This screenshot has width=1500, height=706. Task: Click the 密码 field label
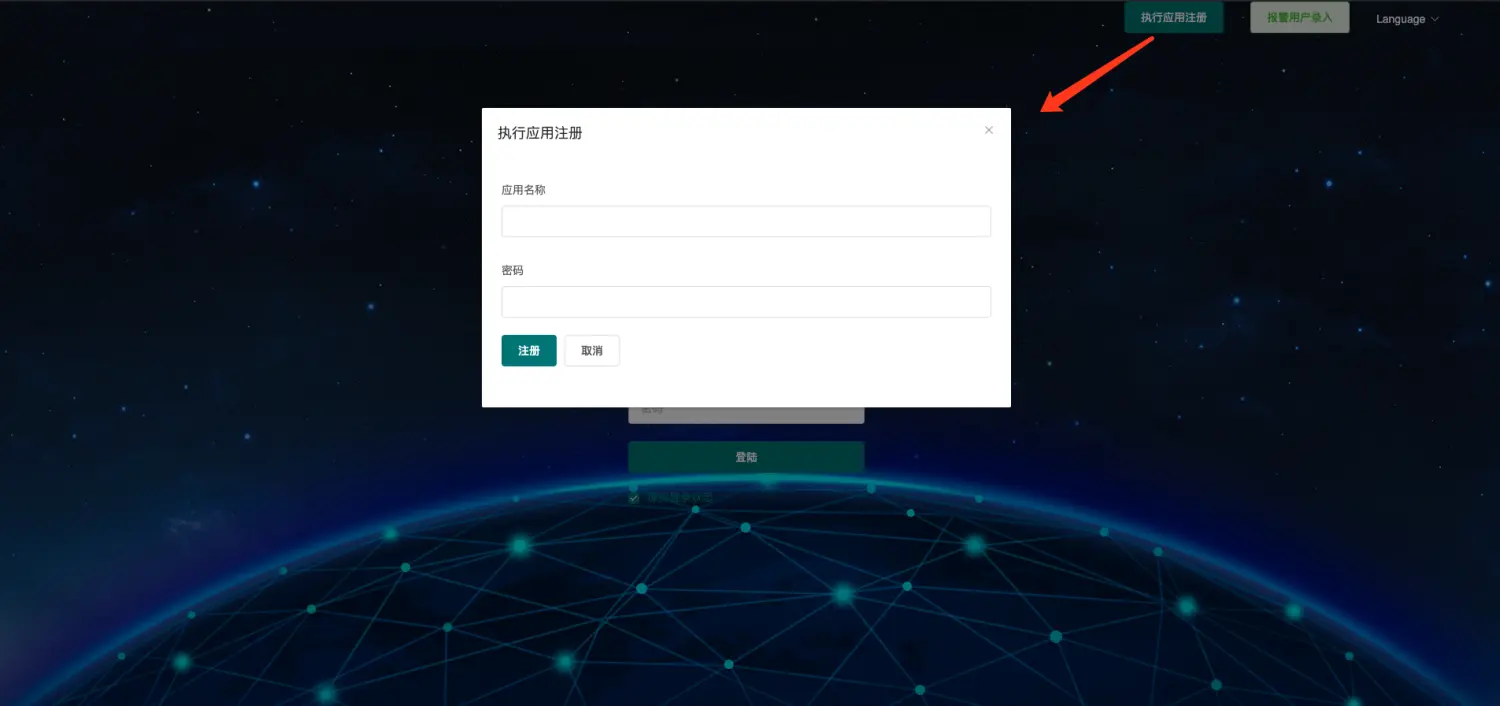click(x=513, y=270)
